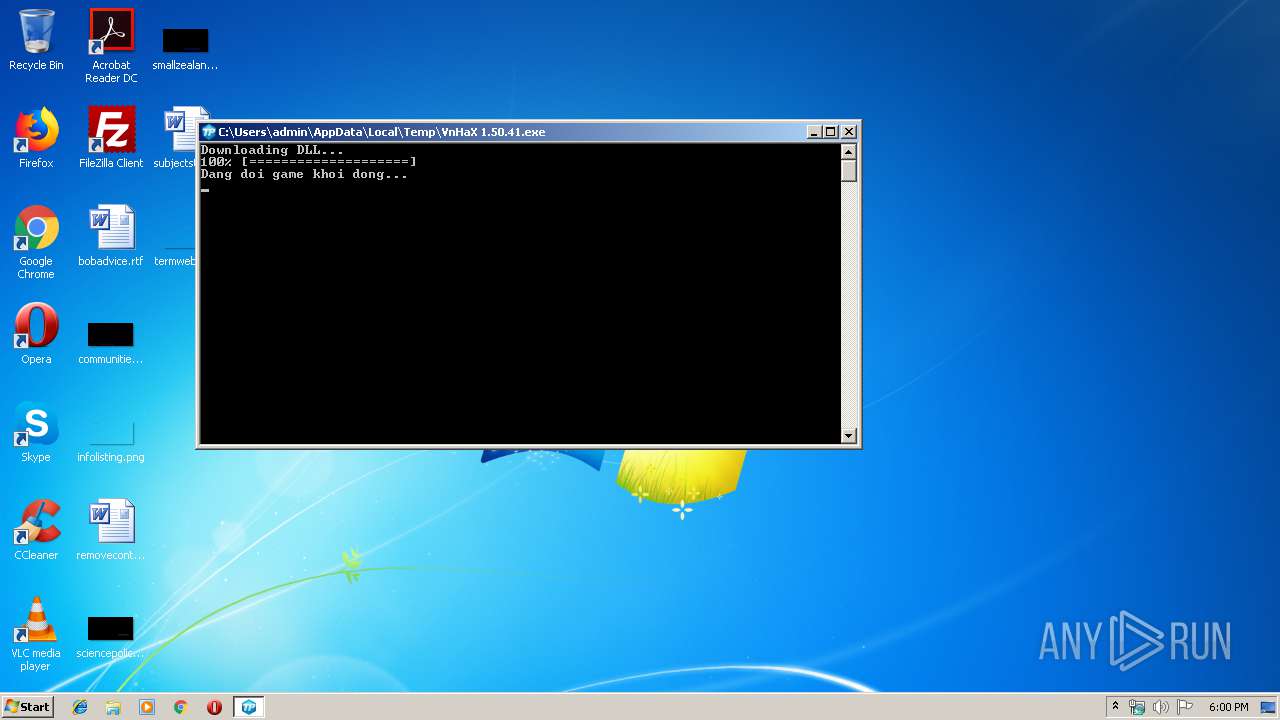Launch Google Chrome desktop shortcut
1280x720 pixels.
tap(36, 242)
